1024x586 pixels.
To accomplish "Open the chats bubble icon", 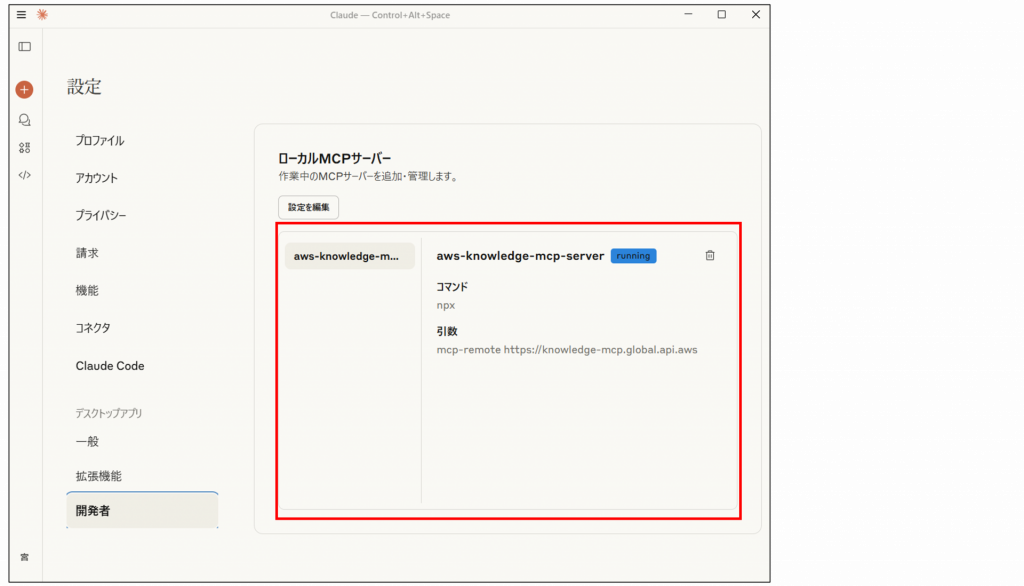I will 24,119.
